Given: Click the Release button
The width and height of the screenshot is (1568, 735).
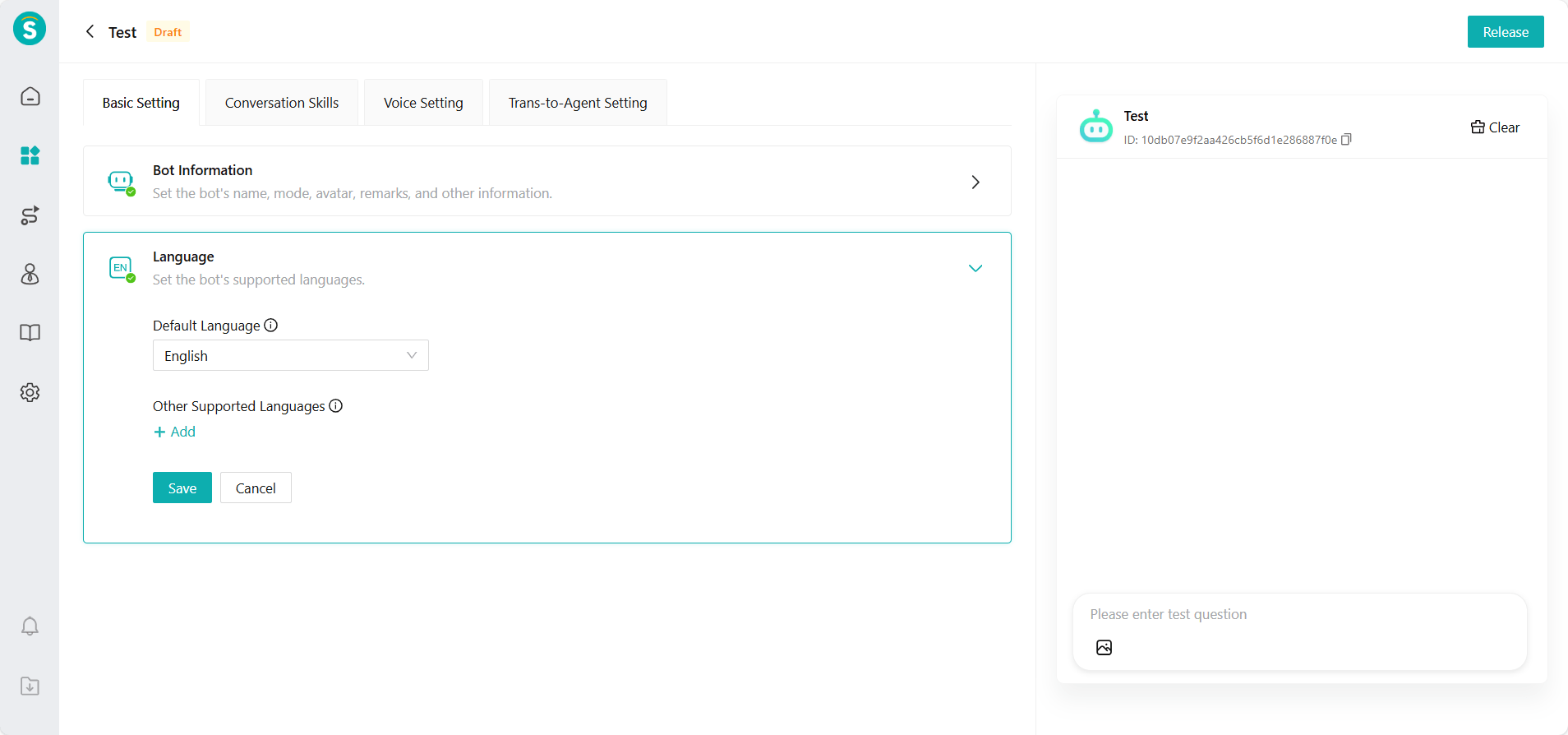Looking at the screenshot, I should coord(1505,32).
